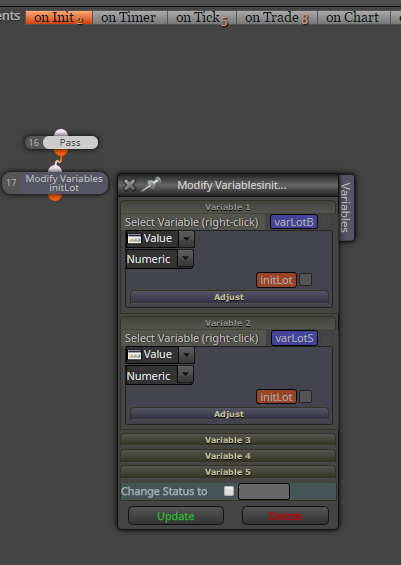Click orange output connector of Modify Variables block
This screenshot has height=565, width=401.
click(55, 197)
